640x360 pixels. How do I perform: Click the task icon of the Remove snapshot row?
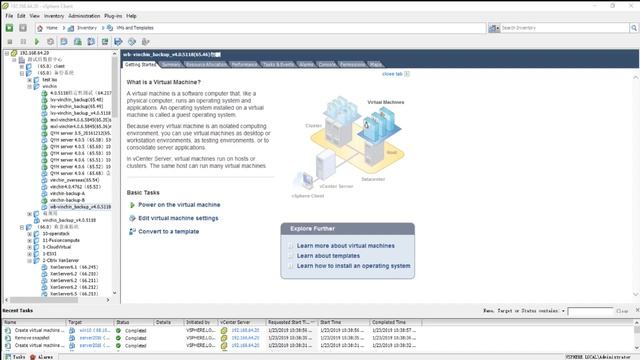8,338
